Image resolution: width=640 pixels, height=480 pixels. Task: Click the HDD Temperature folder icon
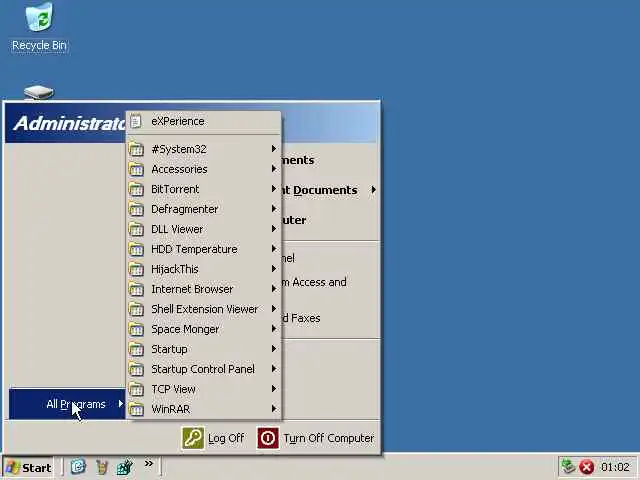click(x=136, y=249)
